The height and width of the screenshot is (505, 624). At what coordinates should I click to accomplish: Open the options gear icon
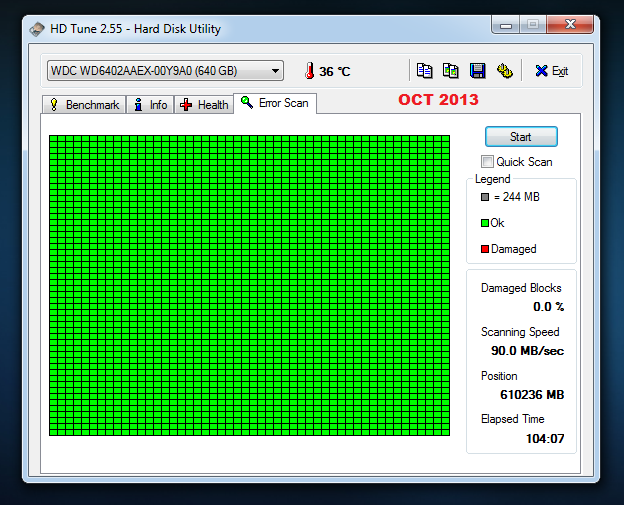pyautogui.click(x=505, y=71)
